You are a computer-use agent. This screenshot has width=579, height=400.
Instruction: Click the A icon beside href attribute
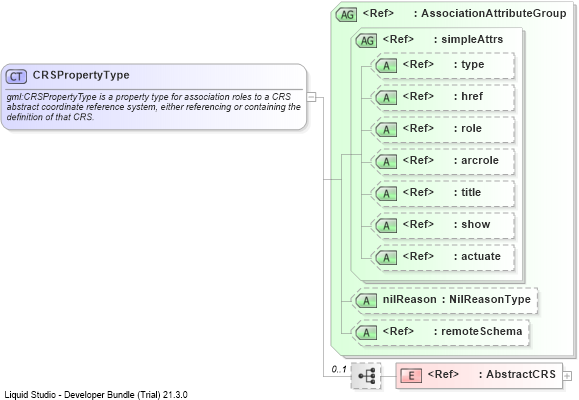[x=386, y=98]
